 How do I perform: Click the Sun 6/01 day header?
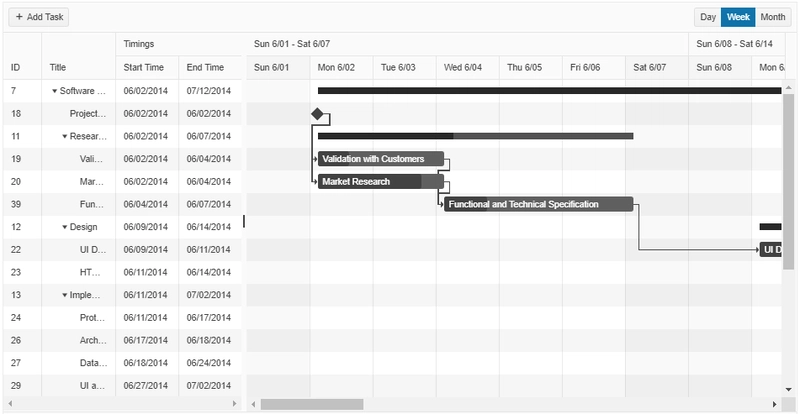pos(278,67)
